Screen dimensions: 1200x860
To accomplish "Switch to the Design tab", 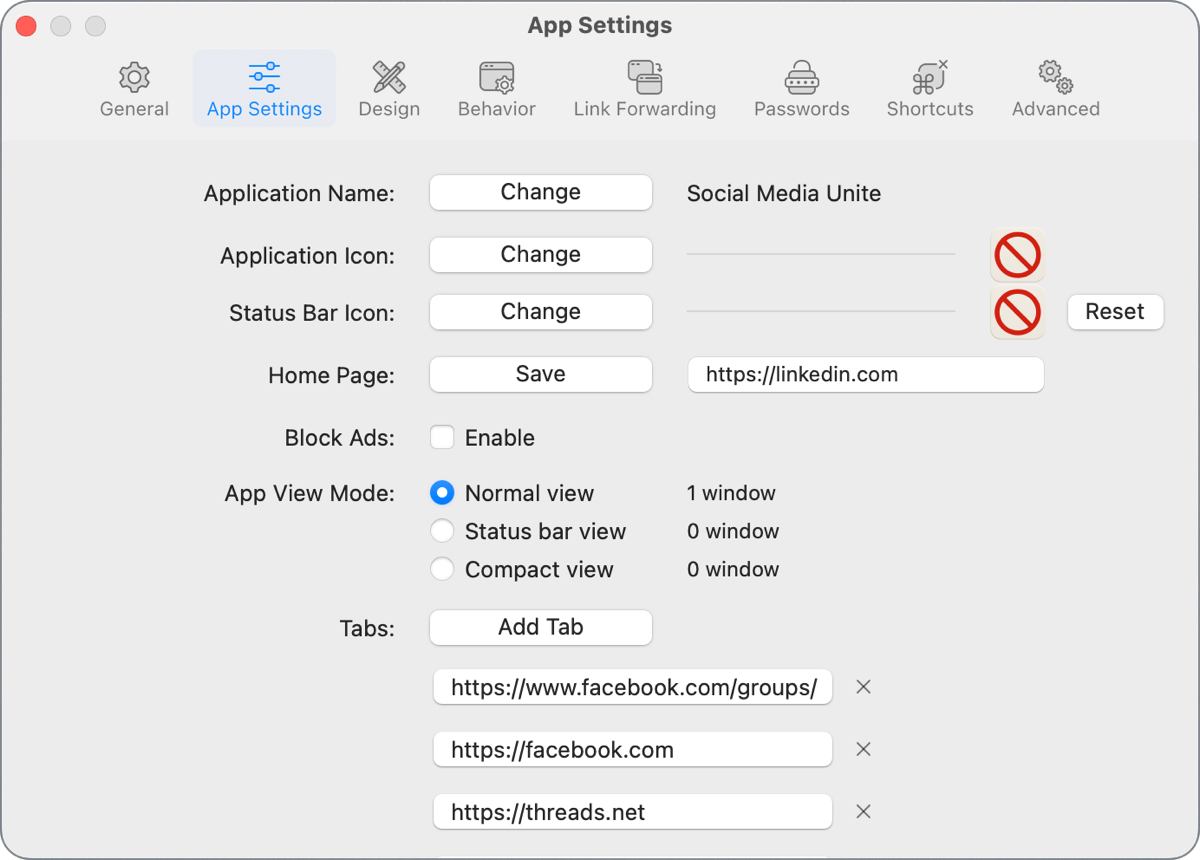I will point(389,90).
